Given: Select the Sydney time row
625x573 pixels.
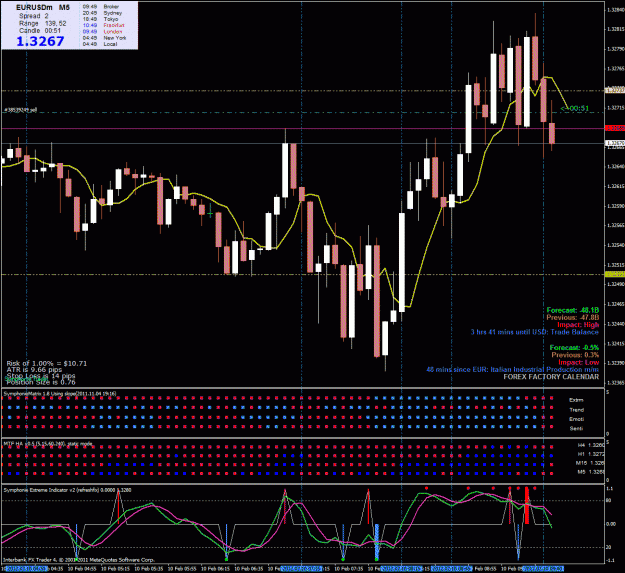Looking at the screenshot, I should point(102,13).
